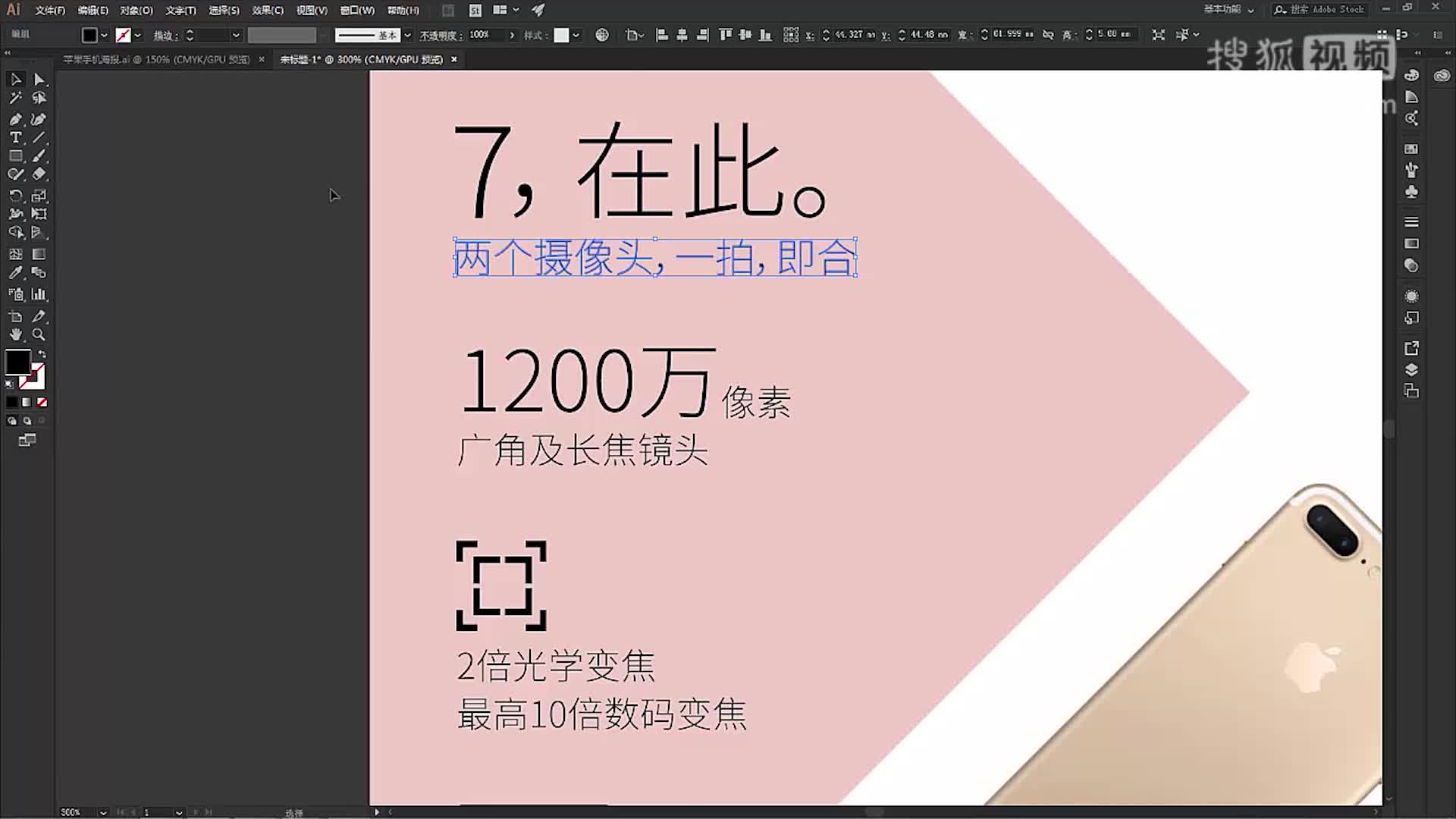Open the 对象(O) menu
The height and width of the screenshot is (819, 1456).
136,11
